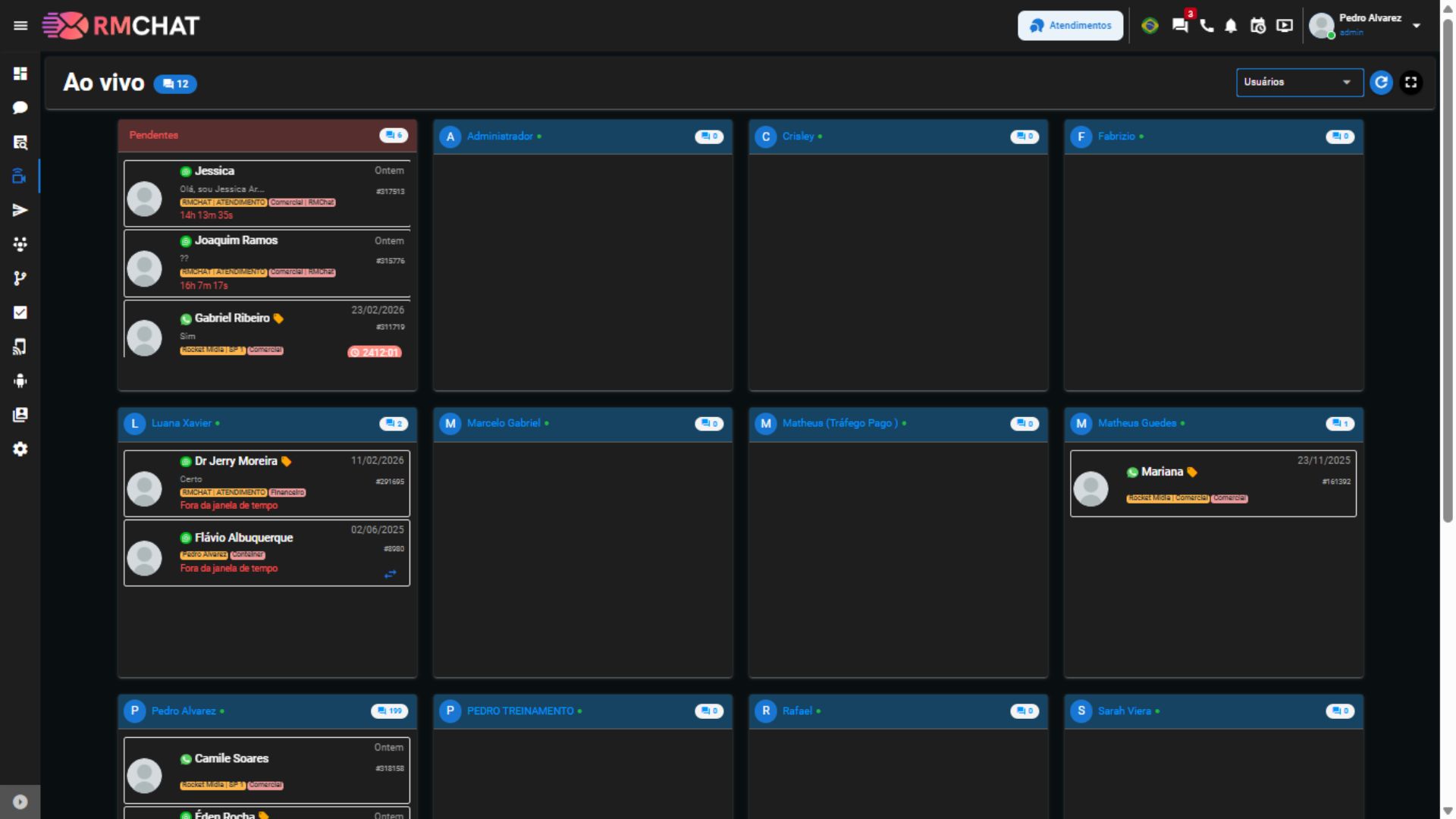Open the Usuários dropdown
1456x819 pixels.
1298,83
